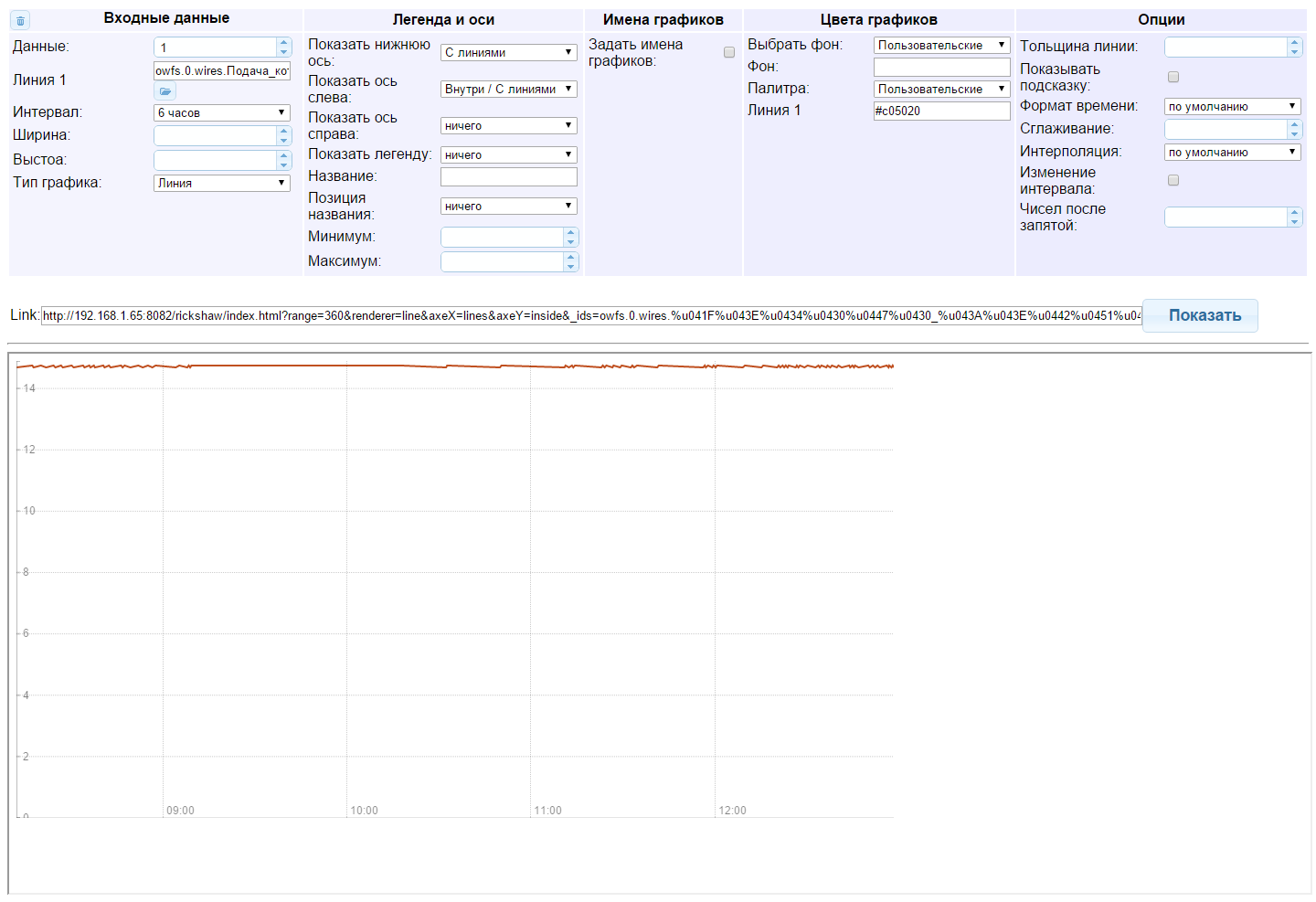Click the 09:00 time label on chart

tap(180, 811)
